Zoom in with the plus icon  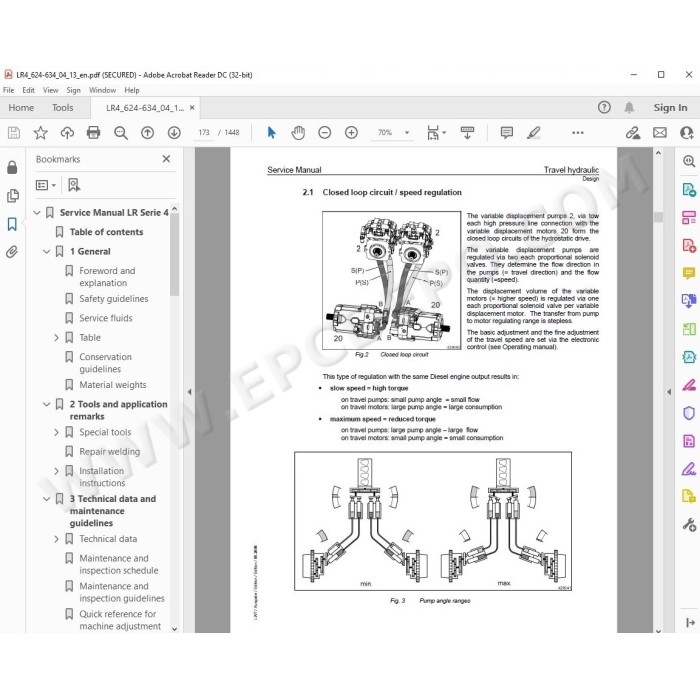coord(351,133)
